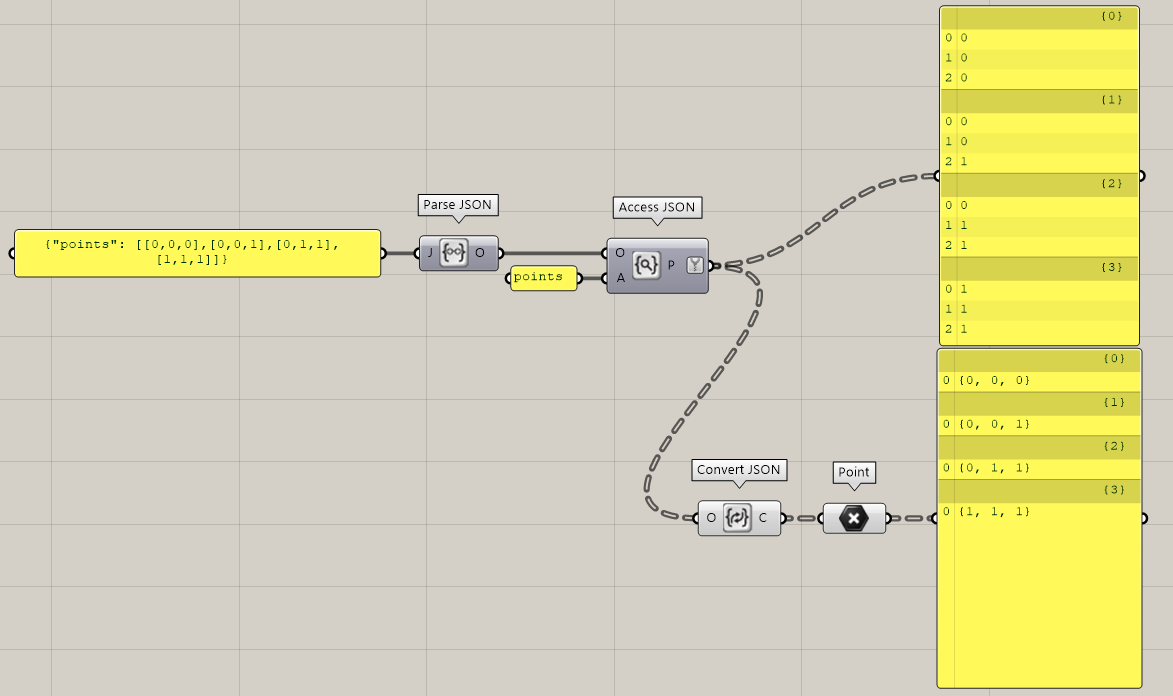The image size is (1173, 696).
Task: Click the Convert JSON component icon
Action: 737,518
